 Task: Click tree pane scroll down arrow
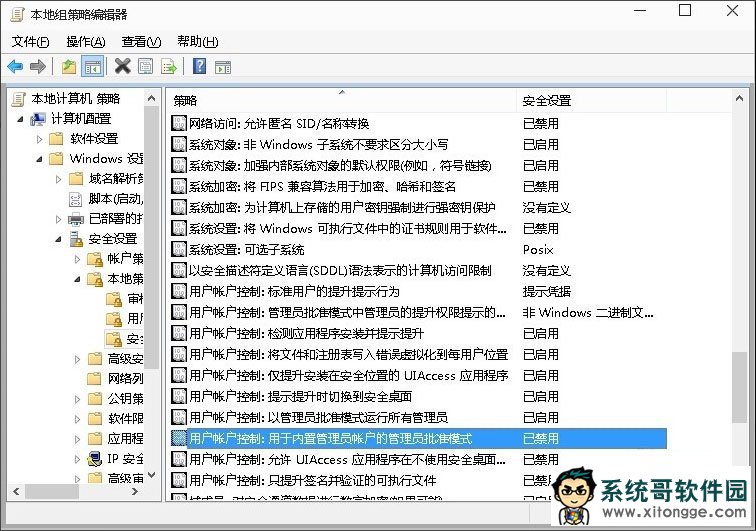(x=151, y=475)
